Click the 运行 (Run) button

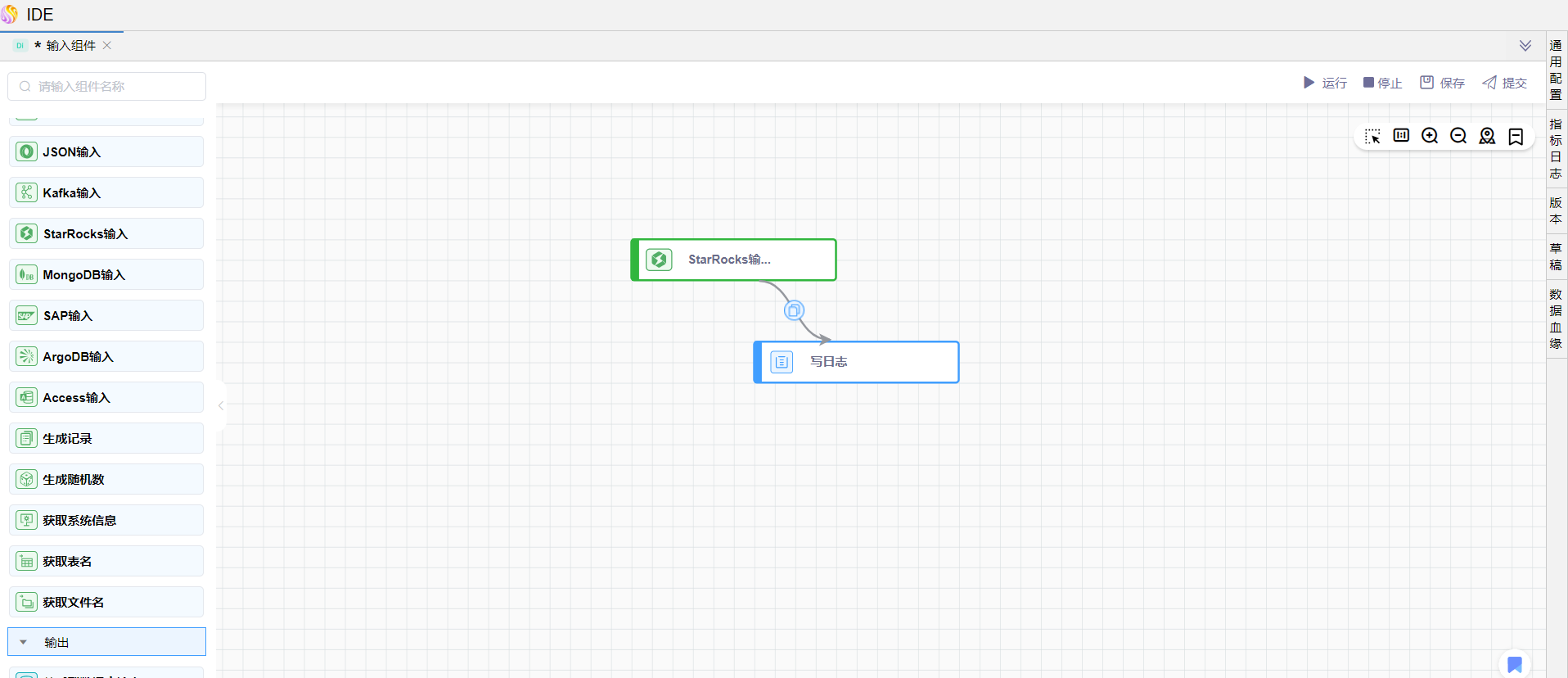click(1325, 83)
